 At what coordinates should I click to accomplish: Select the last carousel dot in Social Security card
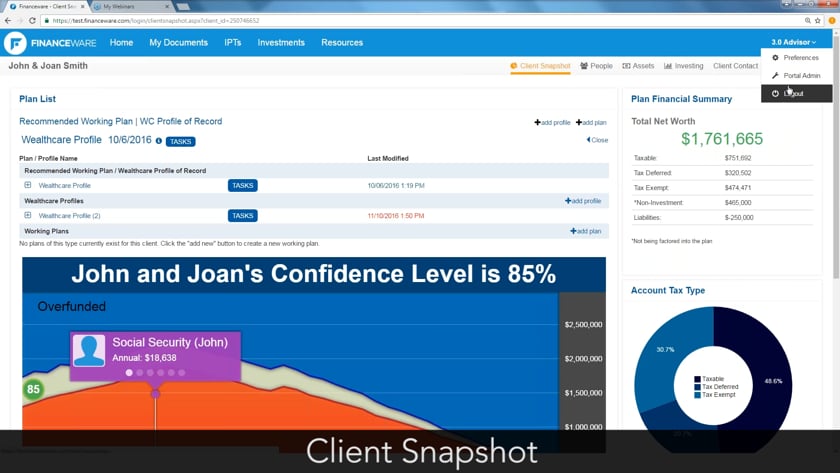182,372
